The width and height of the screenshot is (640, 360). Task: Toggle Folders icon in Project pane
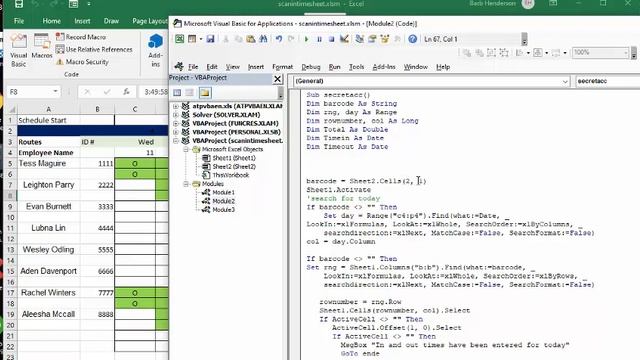pos(205,93)
